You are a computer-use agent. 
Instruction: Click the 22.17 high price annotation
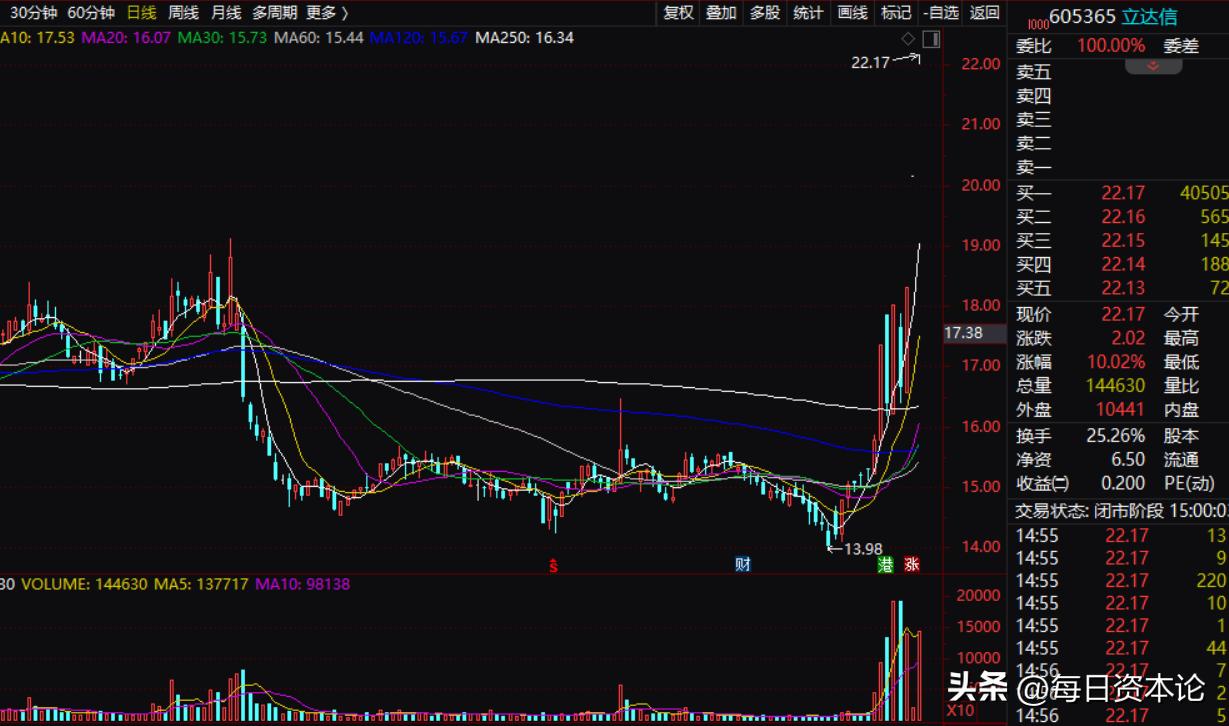click(x=870, y=62)
